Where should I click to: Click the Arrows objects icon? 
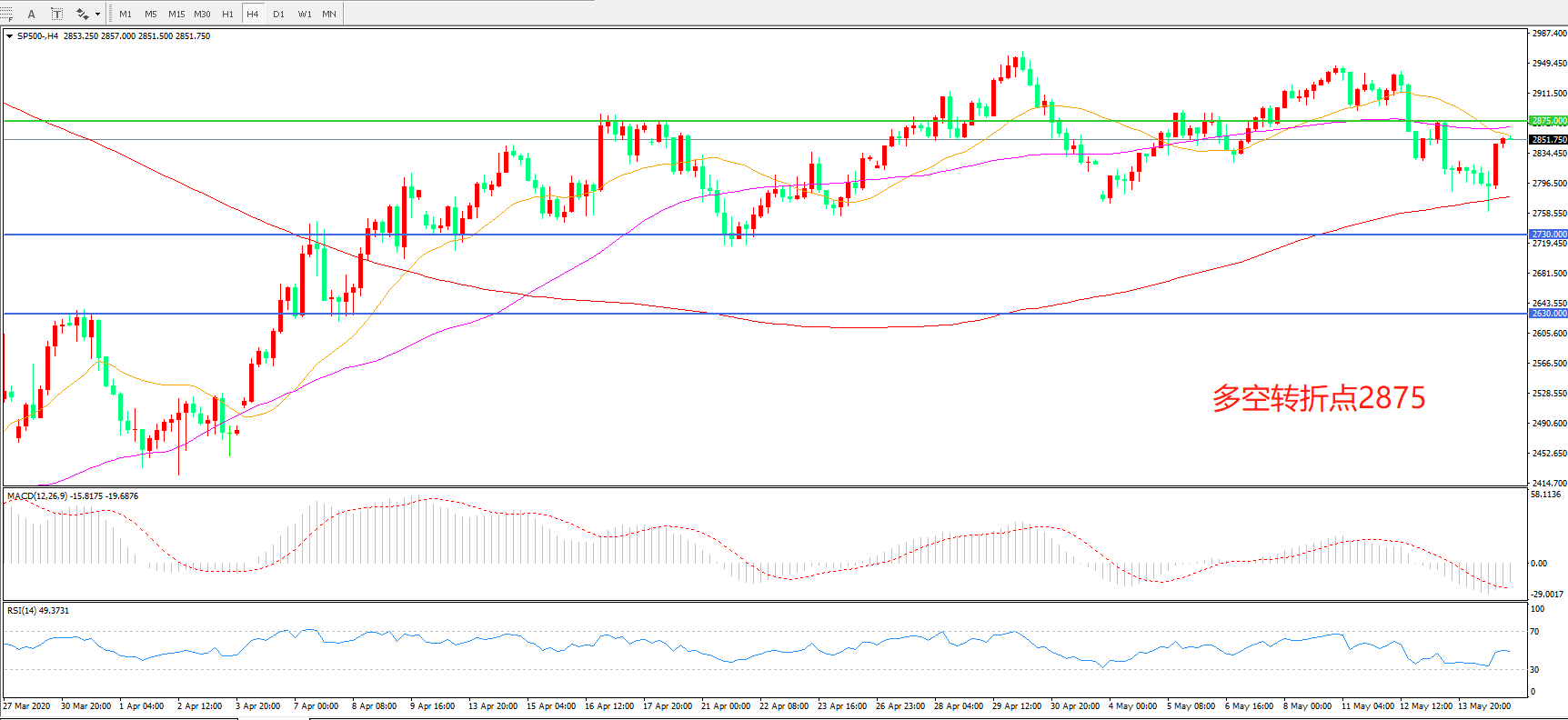click(82, 14)
